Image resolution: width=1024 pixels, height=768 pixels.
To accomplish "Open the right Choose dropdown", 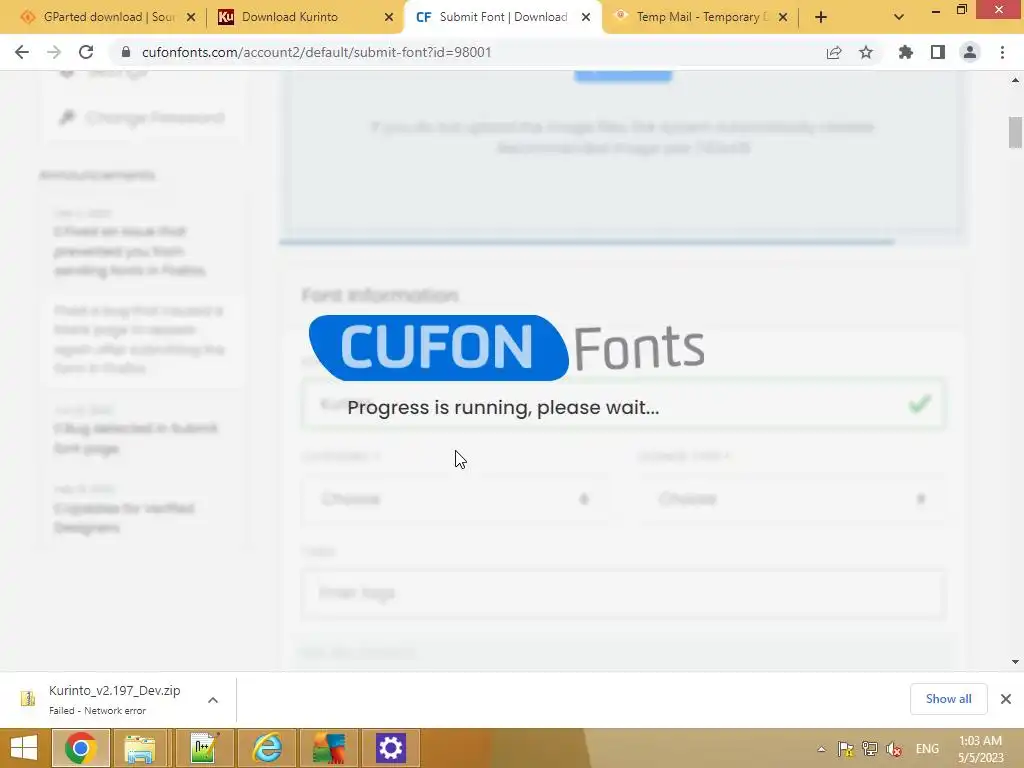I will 792,499.
